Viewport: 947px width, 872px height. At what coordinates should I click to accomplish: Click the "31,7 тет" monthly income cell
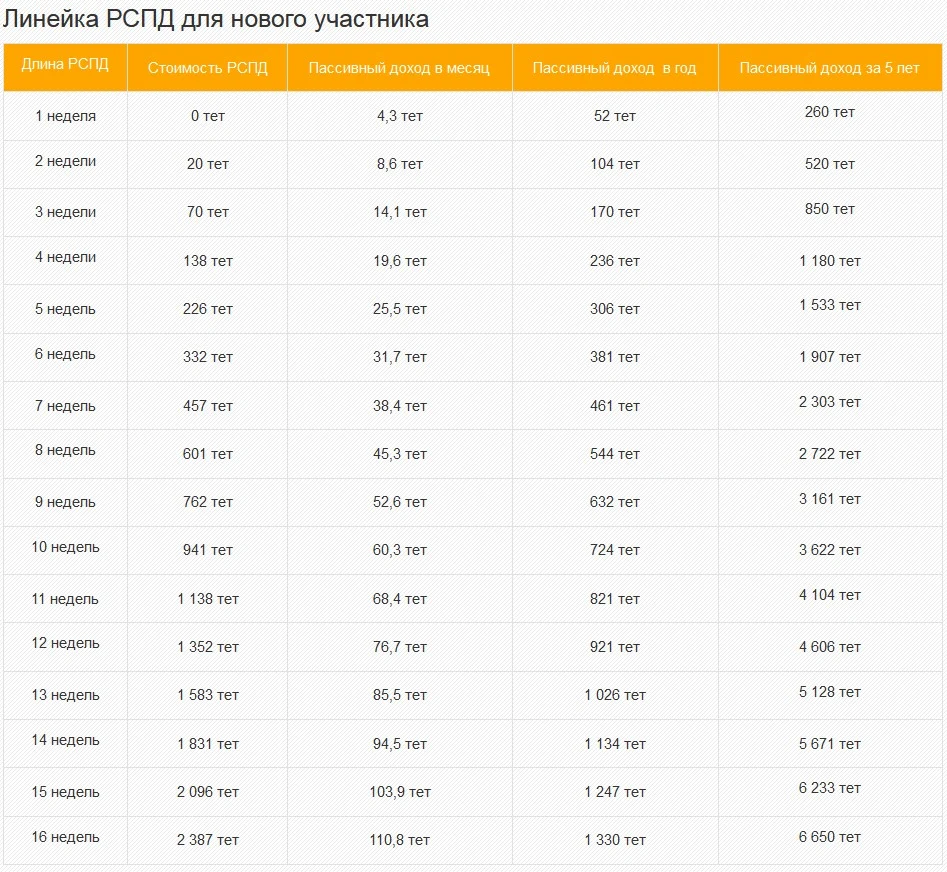click(399, 357)
